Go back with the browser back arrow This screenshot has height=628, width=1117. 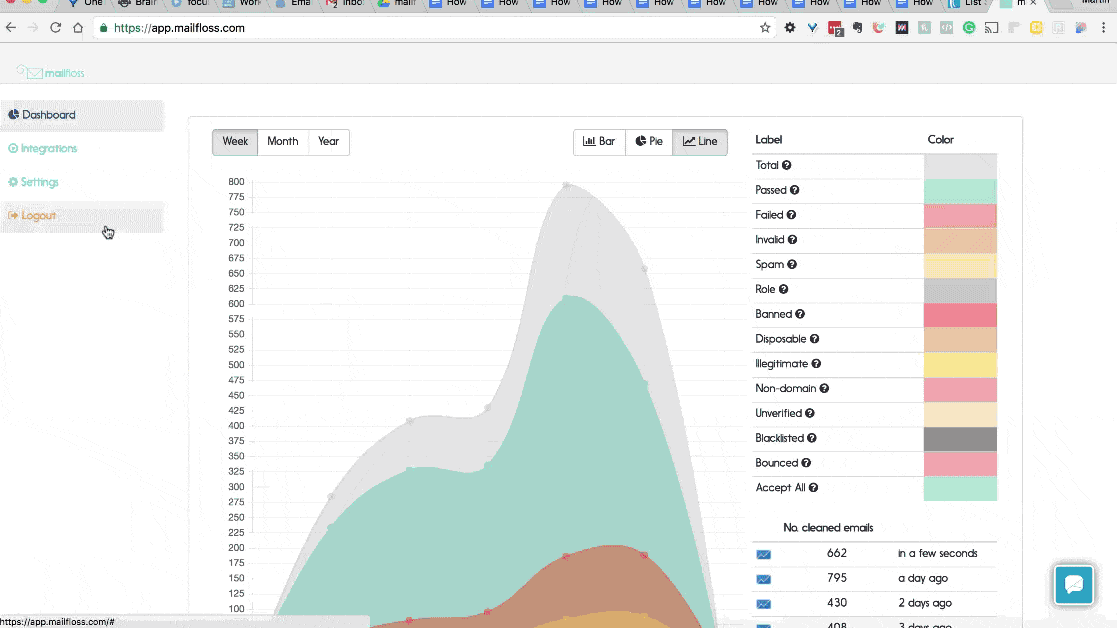tap(11, 28)
